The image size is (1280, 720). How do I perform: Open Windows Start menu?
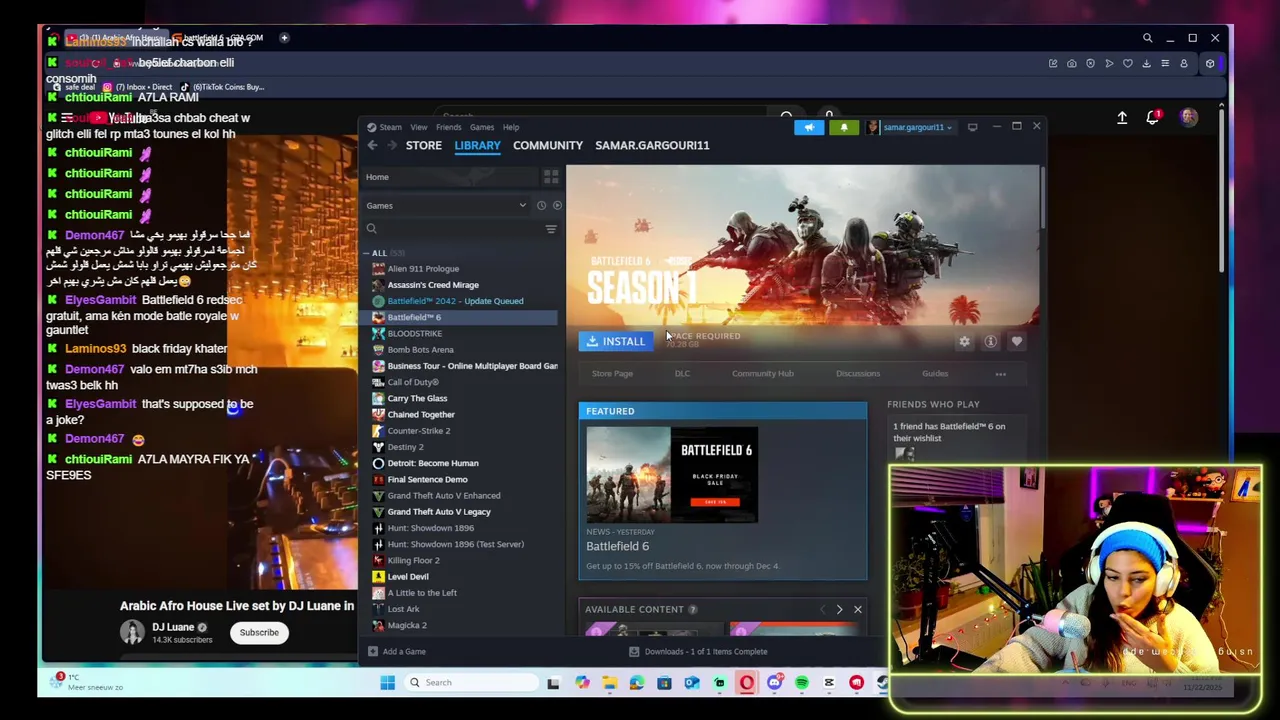(387, 683)
